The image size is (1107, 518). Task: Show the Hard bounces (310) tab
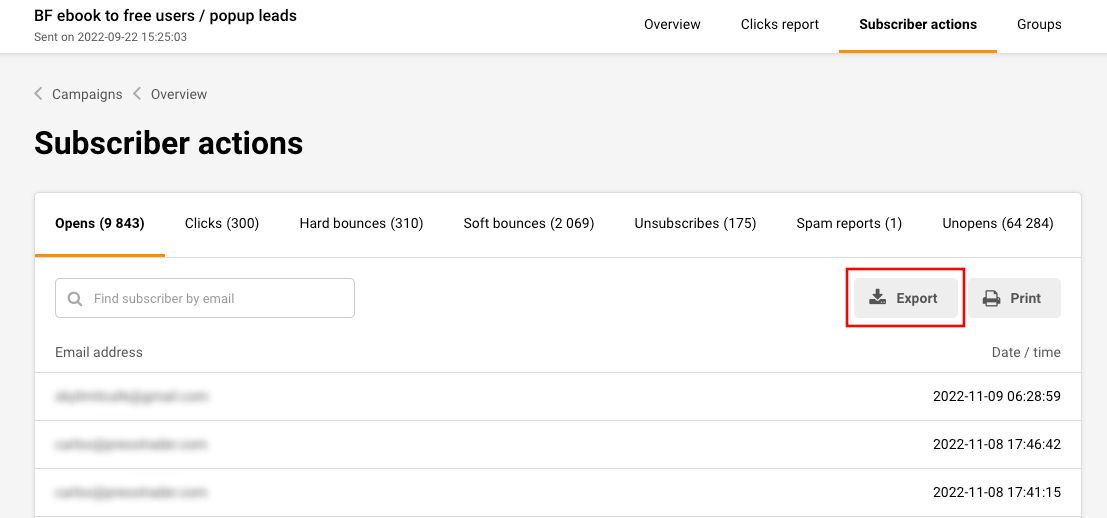coord(361,223)
